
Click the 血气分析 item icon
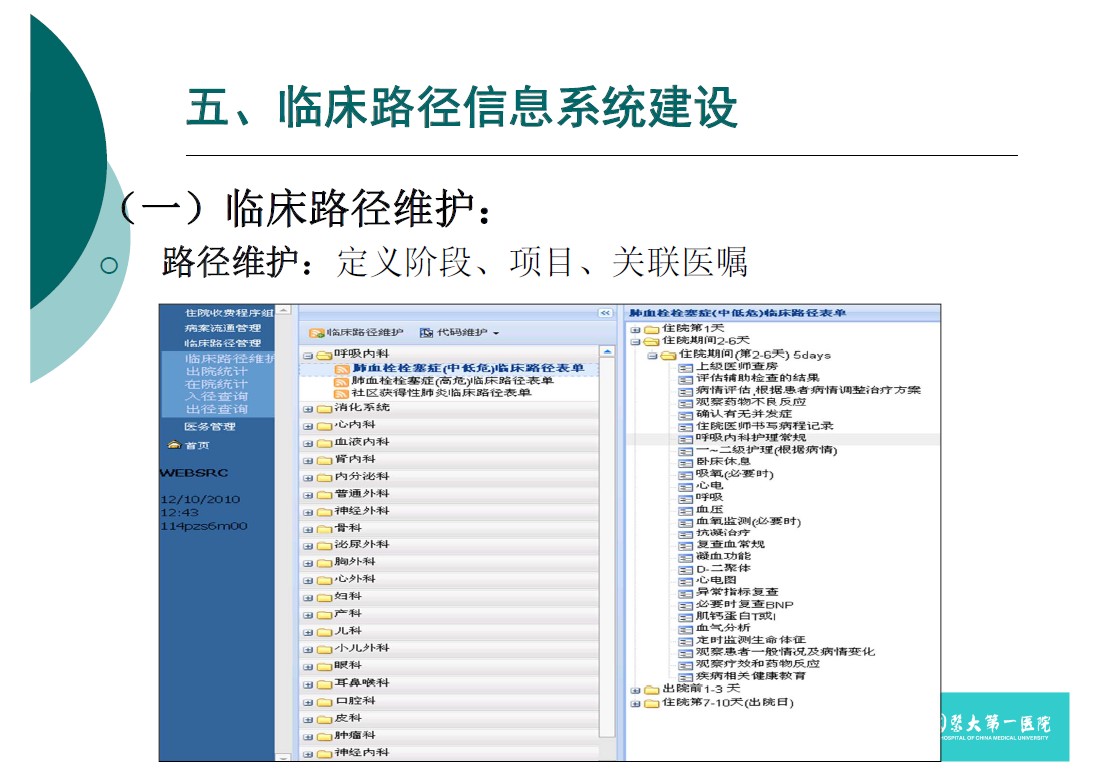click(685, 628)
